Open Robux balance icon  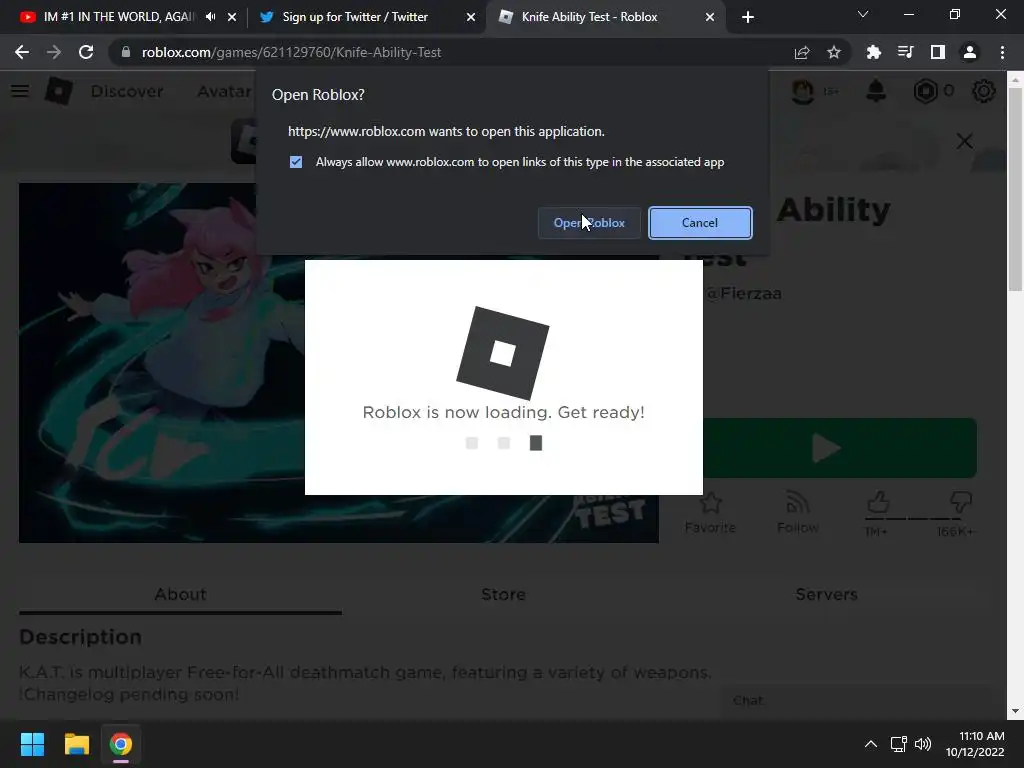(x=925, y=91)
